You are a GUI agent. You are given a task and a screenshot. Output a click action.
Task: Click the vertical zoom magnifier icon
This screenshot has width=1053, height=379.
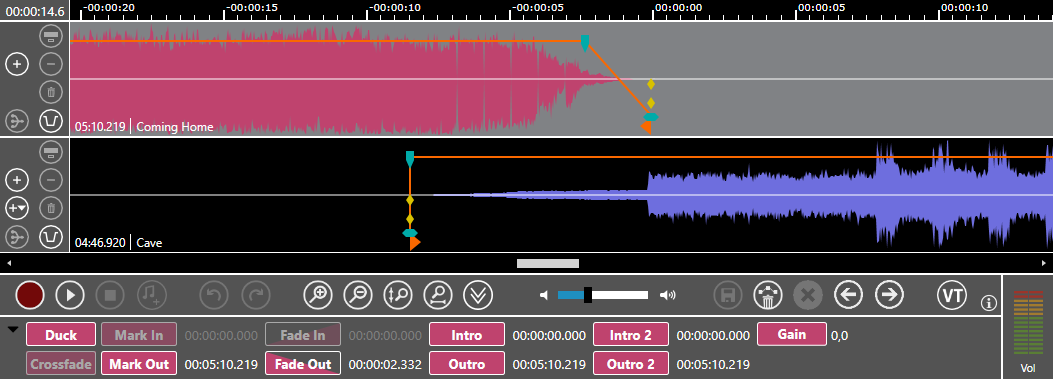[x=398, y=294]
